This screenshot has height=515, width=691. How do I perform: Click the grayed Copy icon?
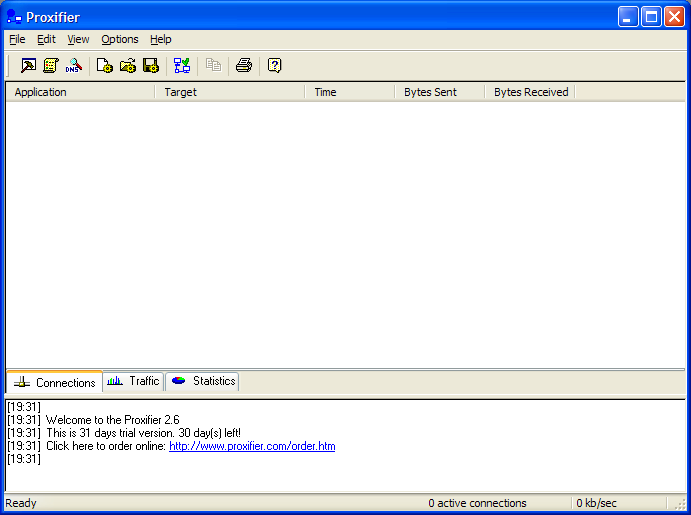213,66
